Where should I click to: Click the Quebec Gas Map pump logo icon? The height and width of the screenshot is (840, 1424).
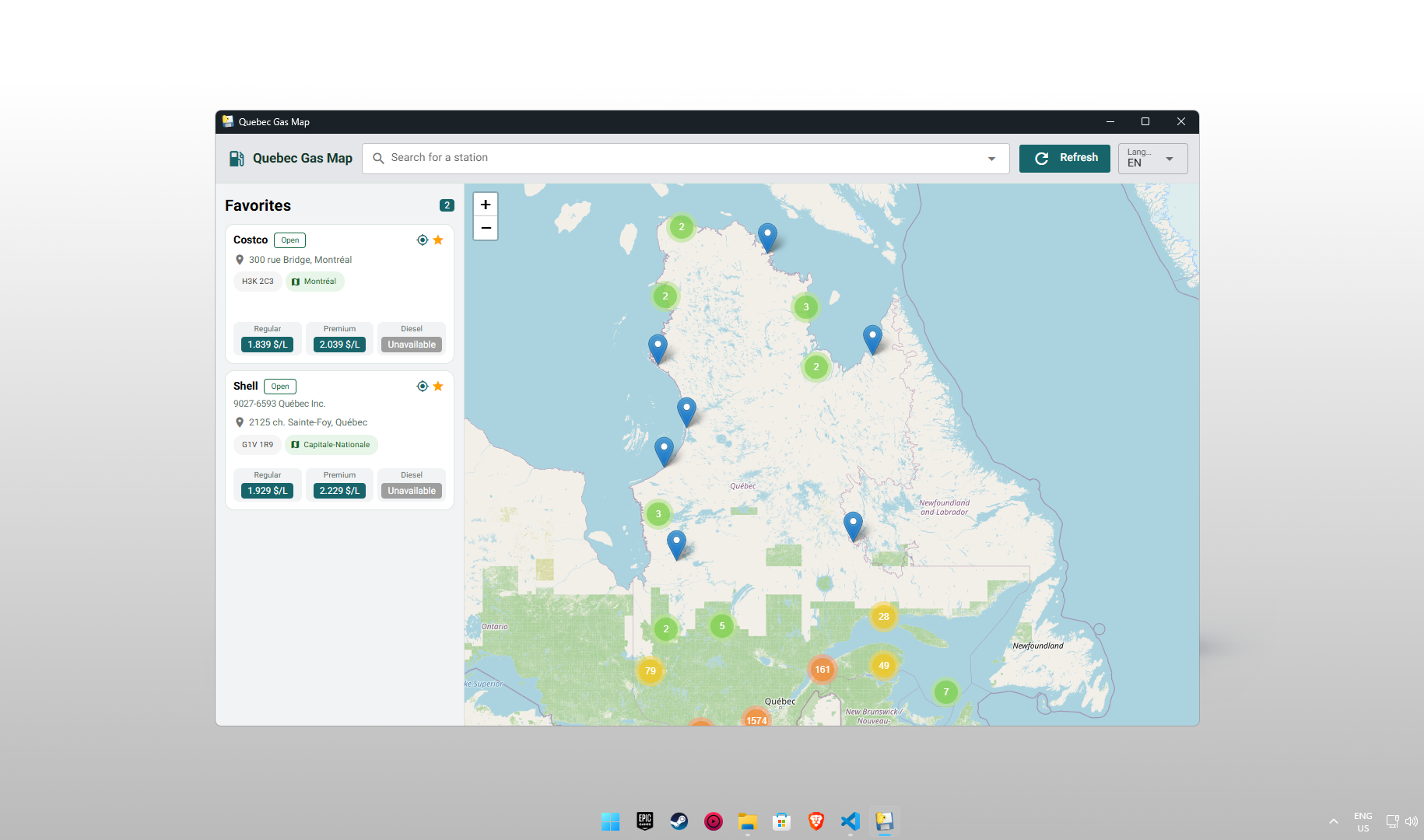(237, 159)
